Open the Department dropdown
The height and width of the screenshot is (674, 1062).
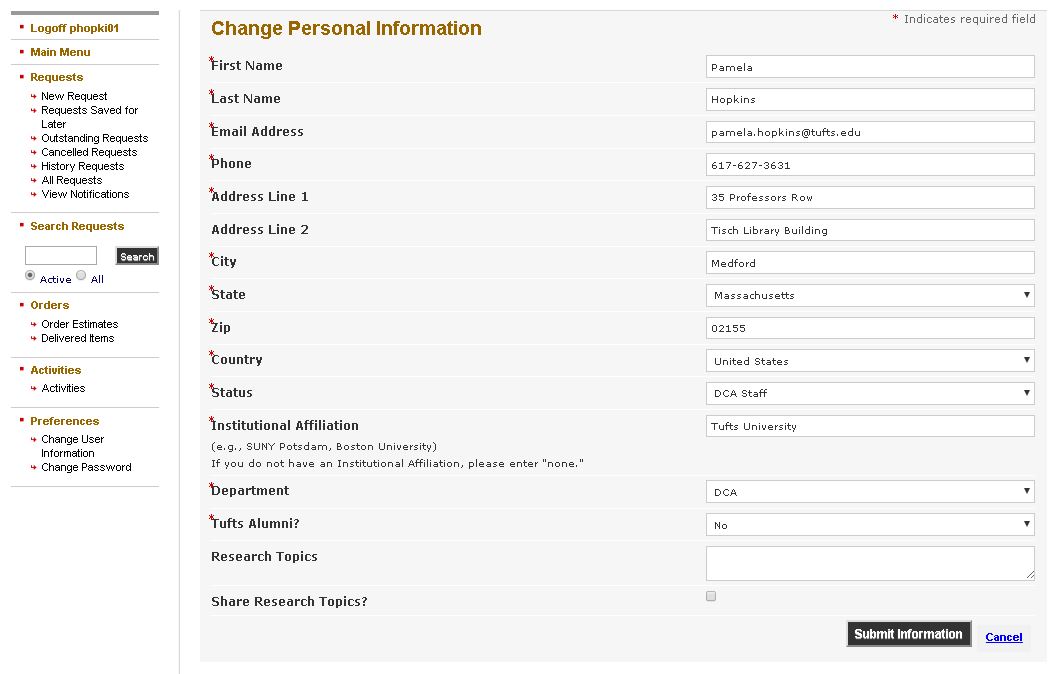tap(870, 492)
